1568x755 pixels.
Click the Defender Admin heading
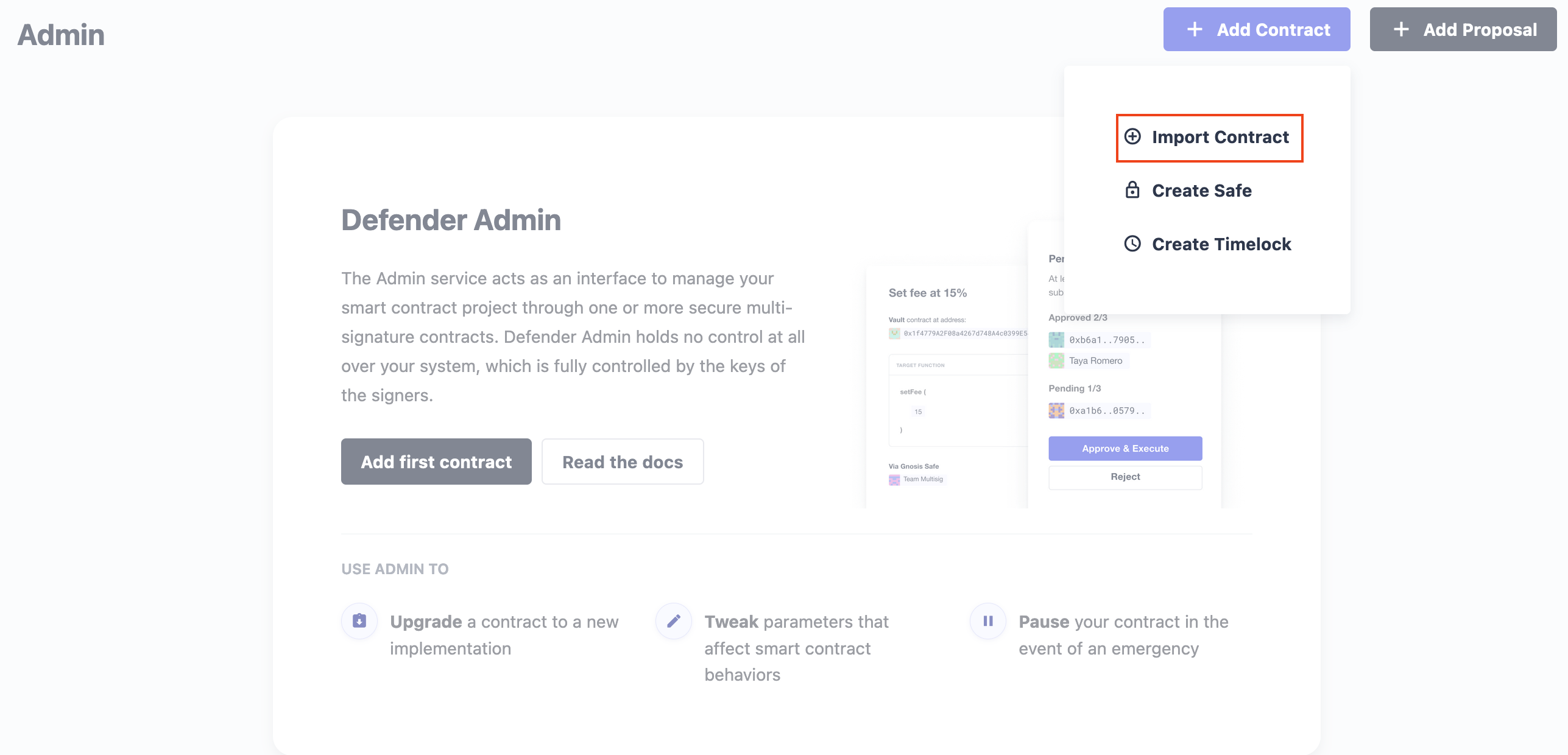[x=451, y=220]
